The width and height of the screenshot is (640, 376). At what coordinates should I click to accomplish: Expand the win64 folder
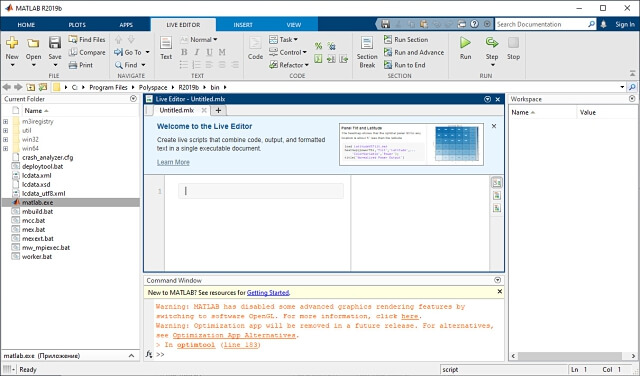pos(5,149)
